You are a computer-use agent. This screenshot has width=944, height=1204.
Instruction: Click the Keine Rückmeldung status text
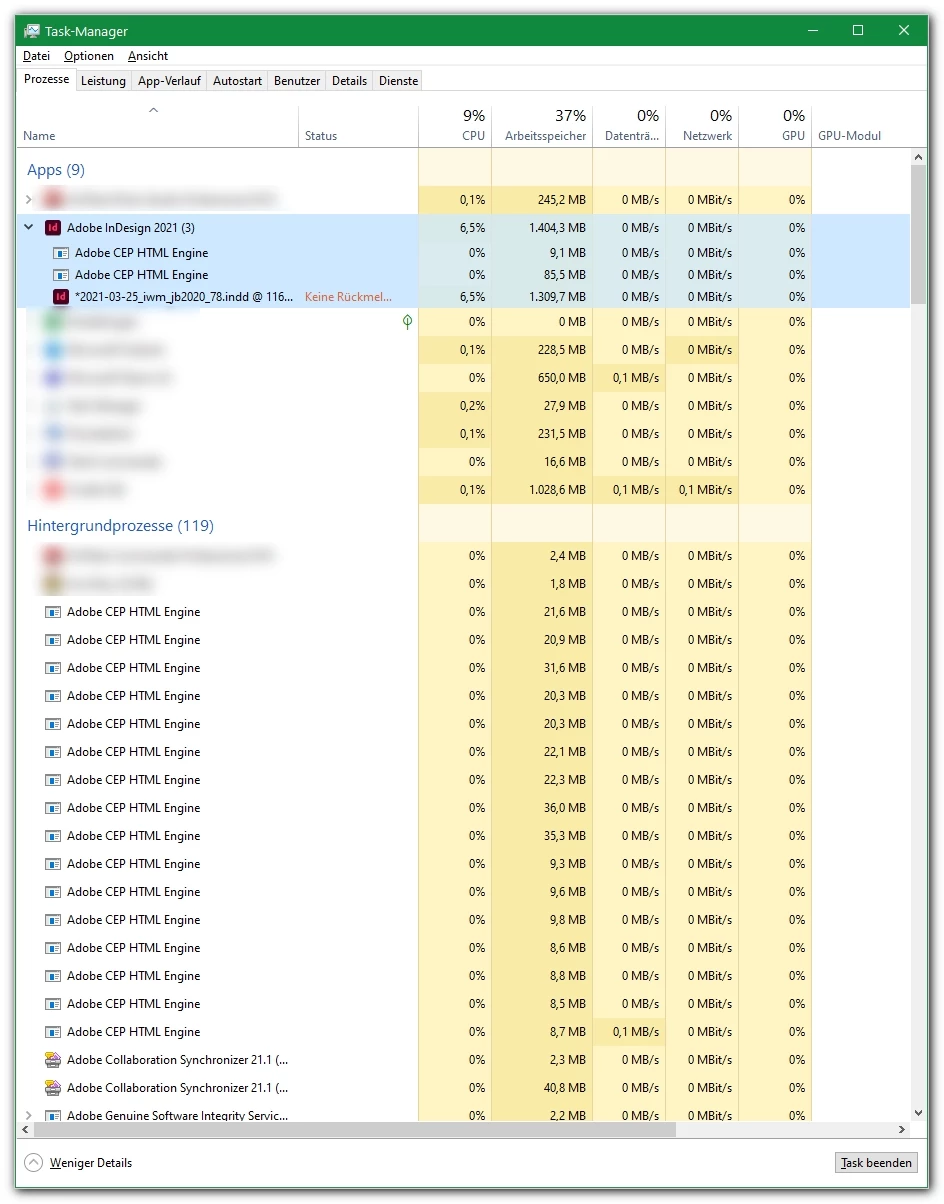(349, 297)
